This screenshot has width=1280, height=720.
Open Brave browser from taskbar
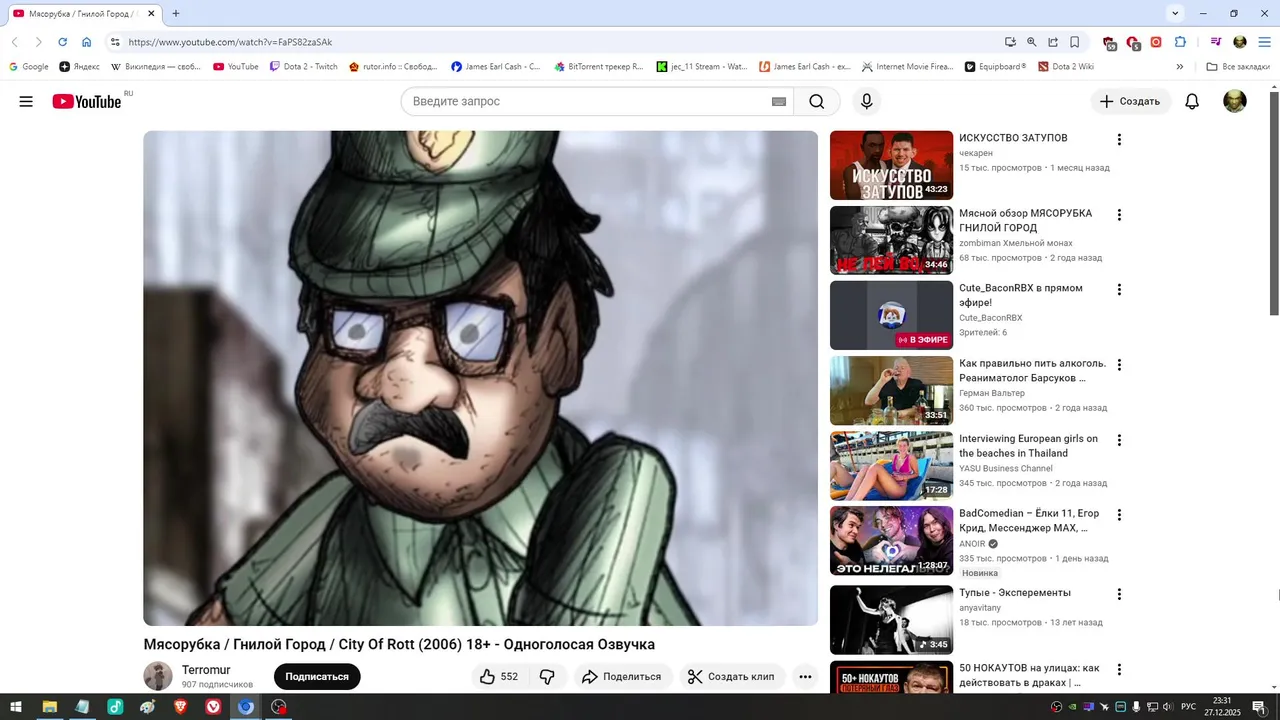coord(181,707)
